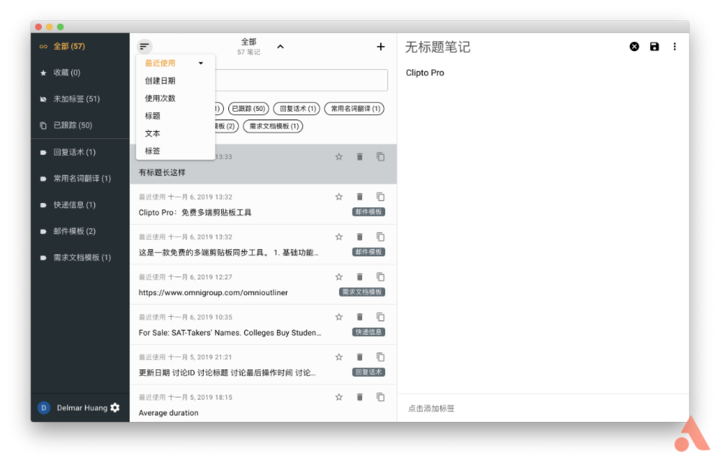
Task: Select 需求文档模板 (1) tag in sidebar
Action: coord(80,257)
